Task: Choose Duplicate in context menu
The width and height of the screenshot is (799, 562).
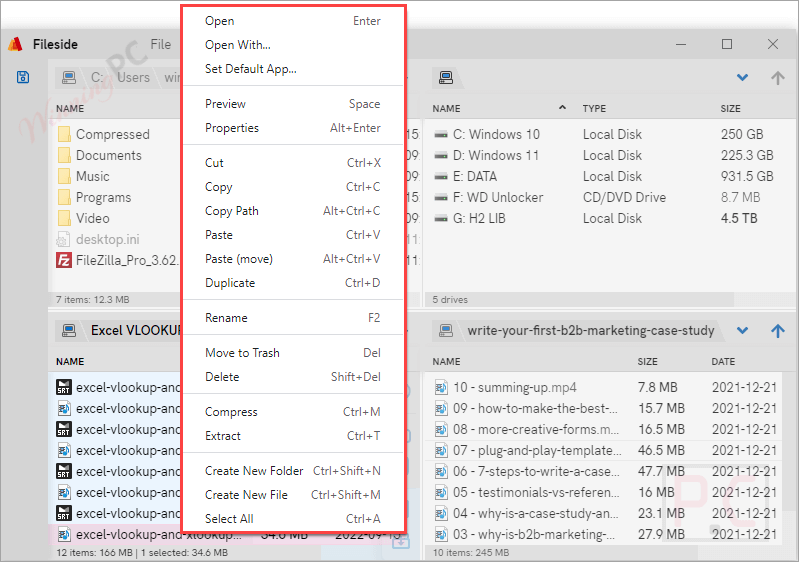Action: [293, 283]
